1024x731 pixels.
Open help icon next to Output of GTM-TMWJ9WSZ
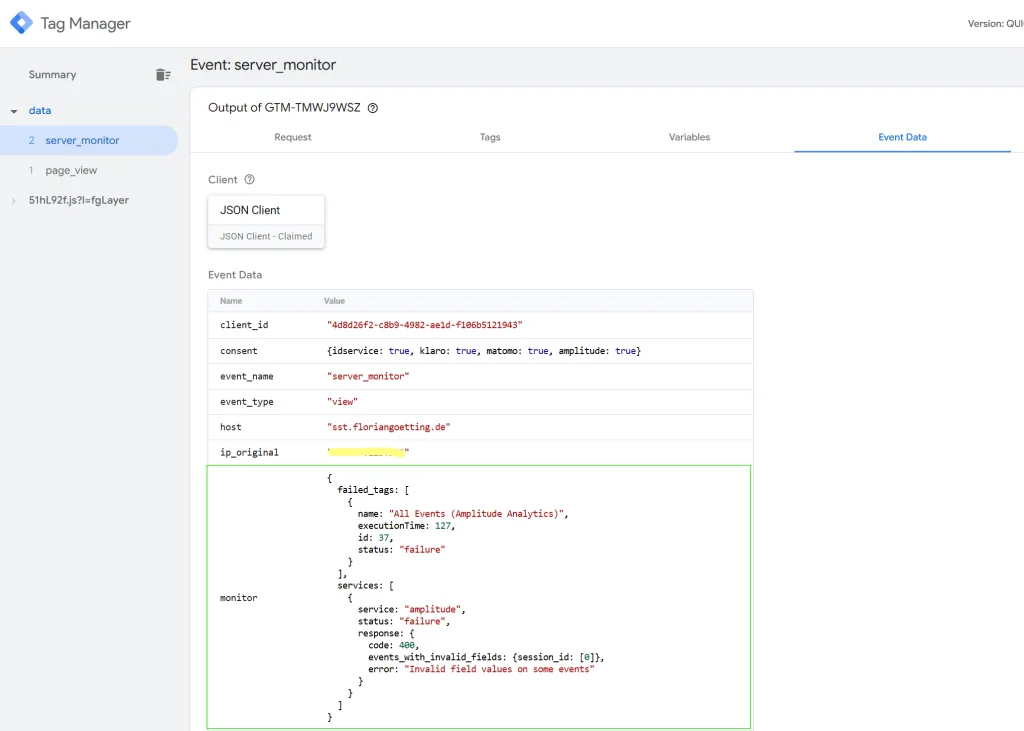click(373, 108)
